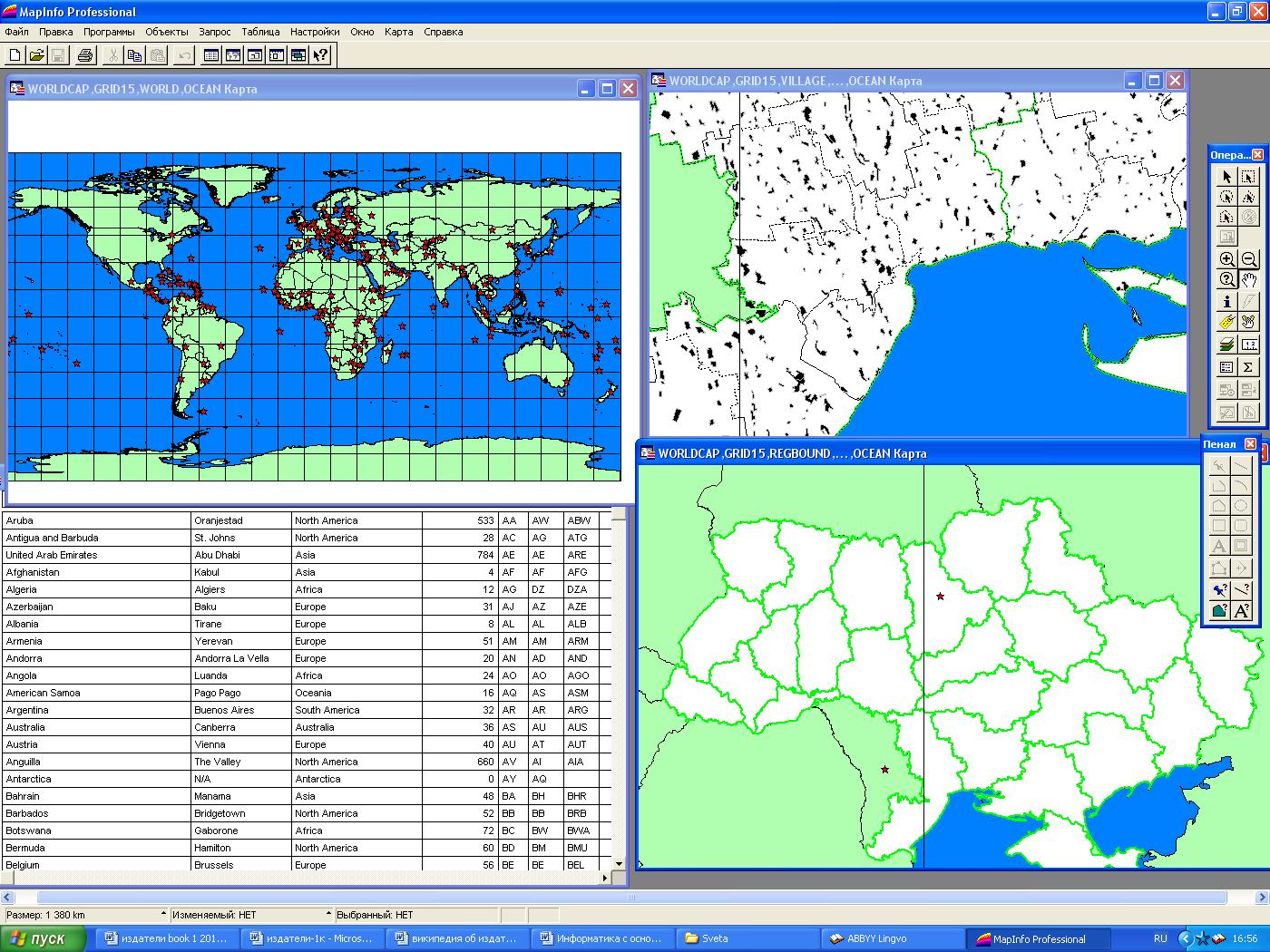The height and width of the screenshot is (952, 1270).
Task: Click the Open Table folder icon
Action: tap(36, 55)
